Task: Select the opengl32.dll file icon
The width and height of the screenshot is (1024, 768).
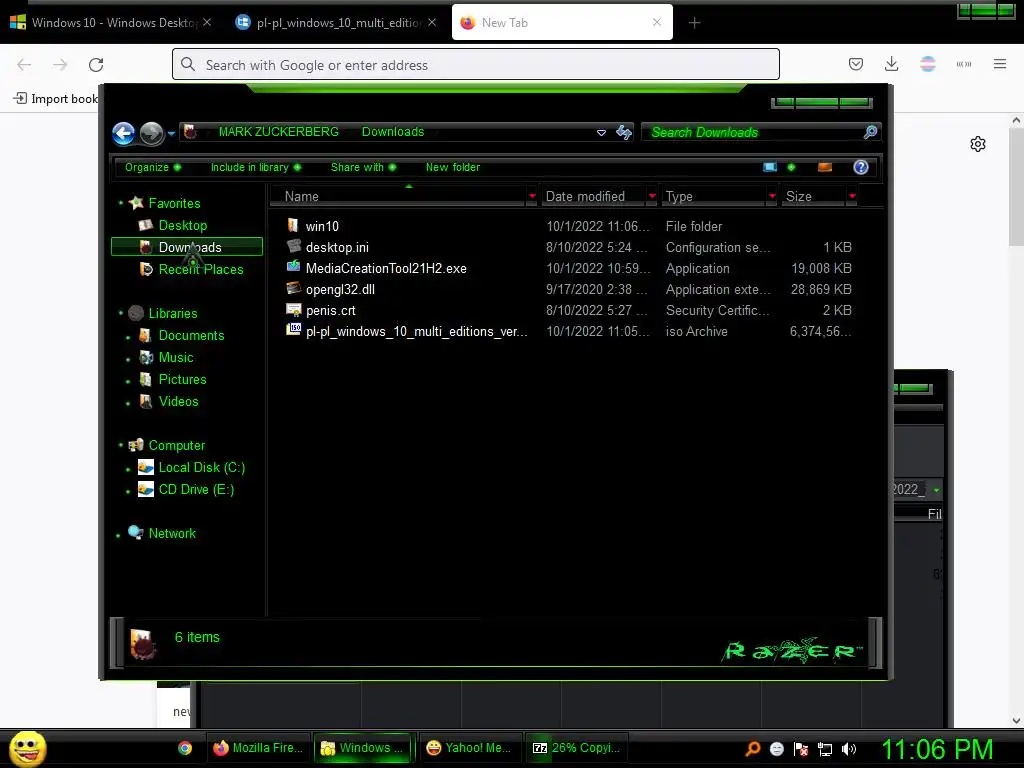Action: pyautogui.click(x=294, y=288)
